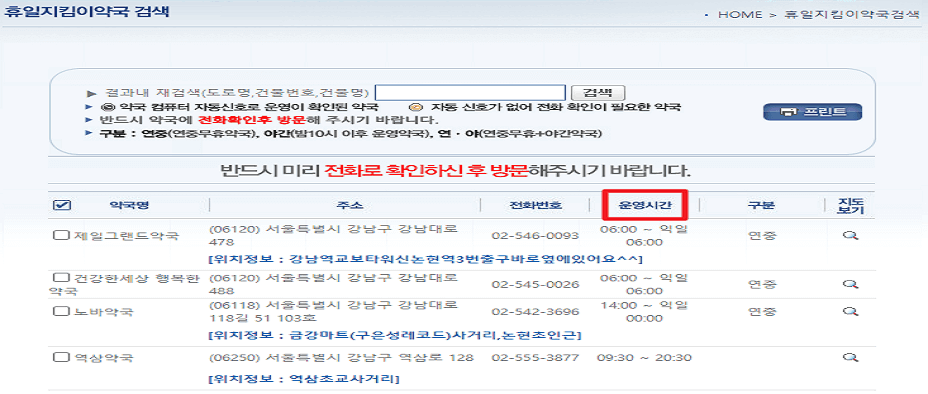
Task: Click the phone-confirmation-needed legend icon
Action: click(417, 107)
